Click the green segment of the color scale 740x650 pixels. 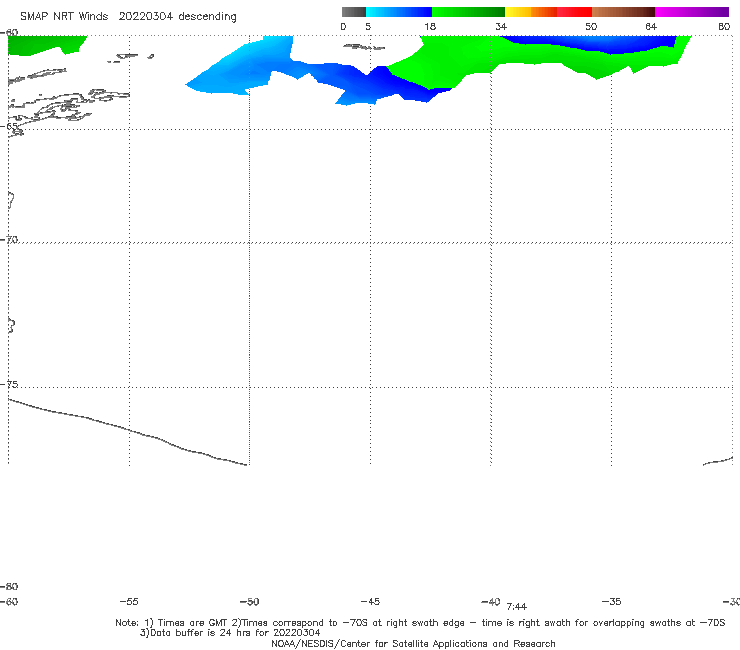pyautogui.click(x=468, y=12)
